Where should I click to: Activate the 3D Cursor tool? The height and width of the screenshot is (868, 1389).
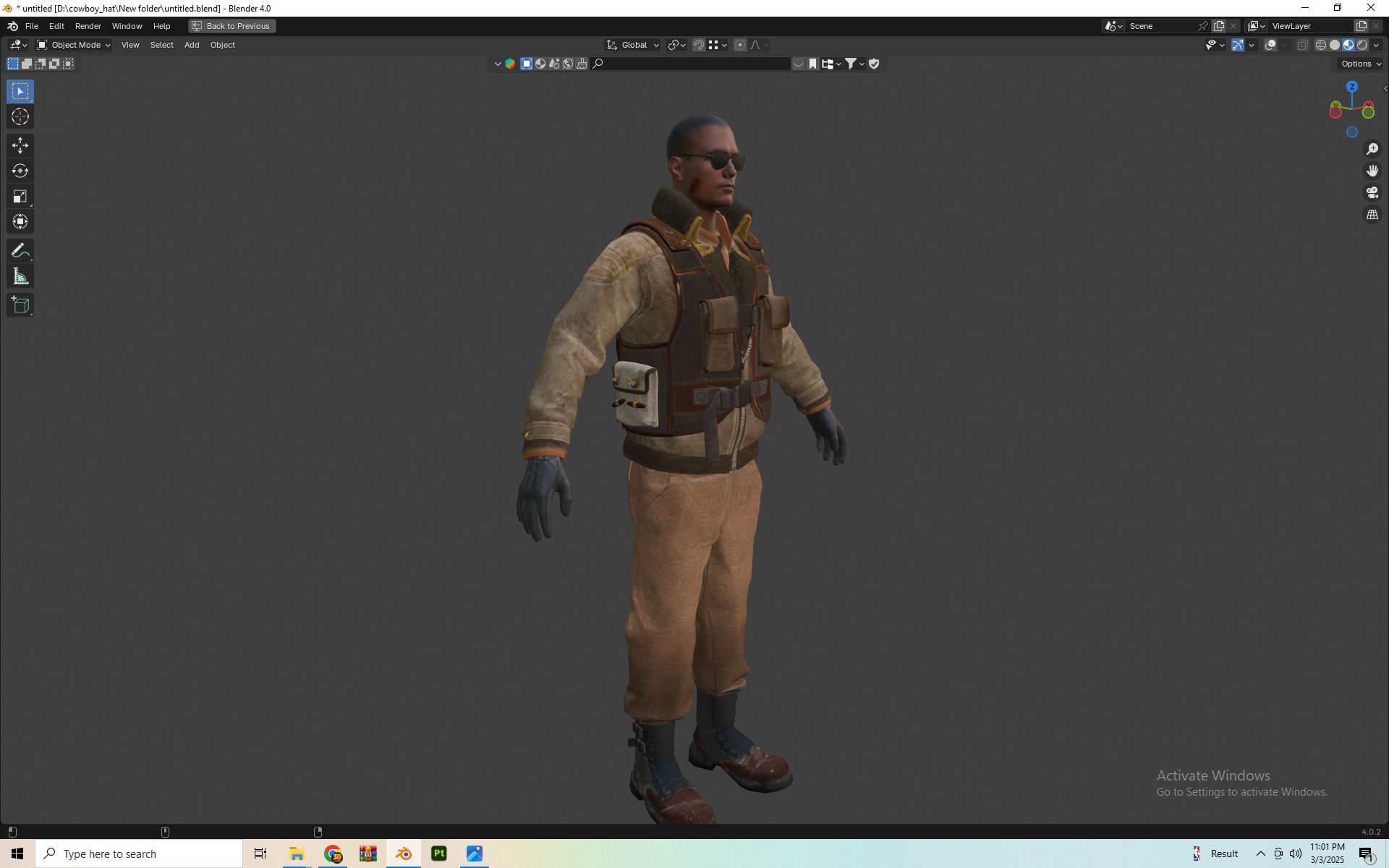(20, 116)
